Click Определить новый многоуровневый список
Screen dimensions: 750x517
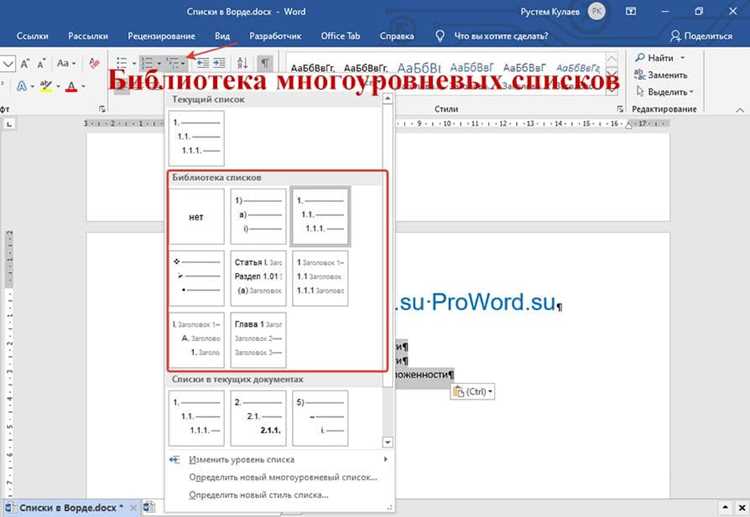[283, 477]
